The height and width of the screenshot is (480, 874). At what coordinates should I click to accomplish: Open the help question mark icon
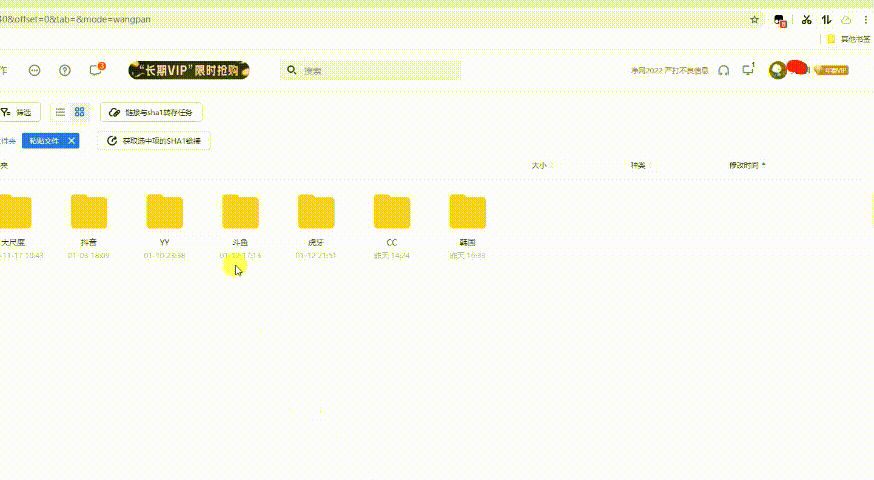tap(65, 70)
